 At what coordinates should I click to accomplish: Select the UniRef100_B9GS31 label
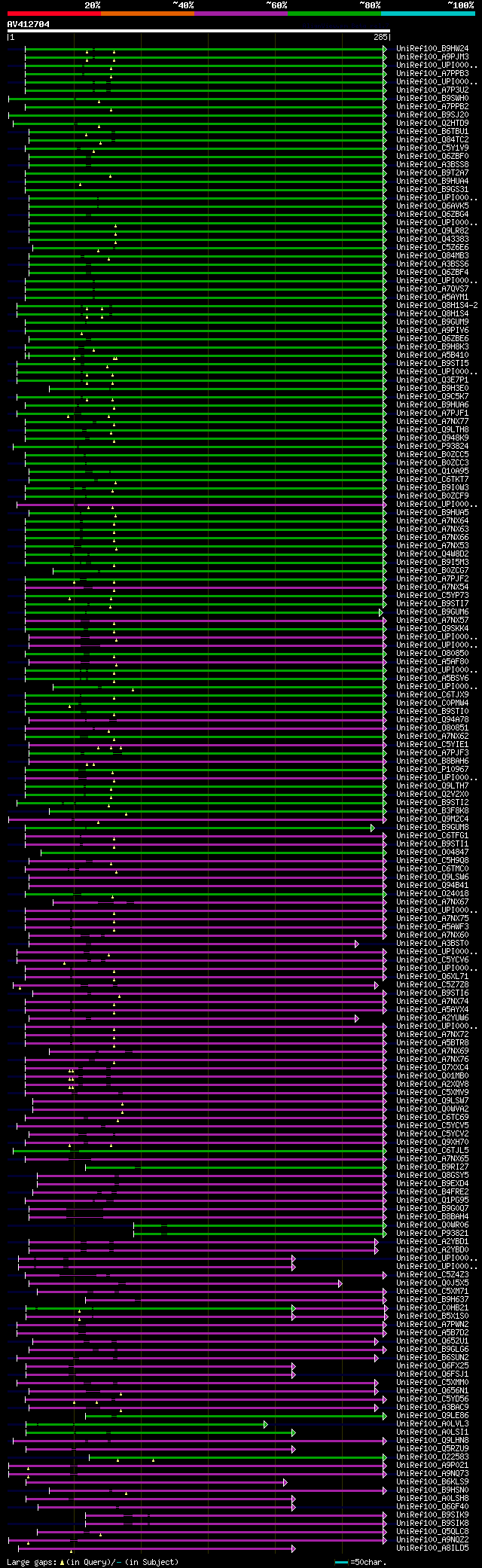[x=432, y=189]
